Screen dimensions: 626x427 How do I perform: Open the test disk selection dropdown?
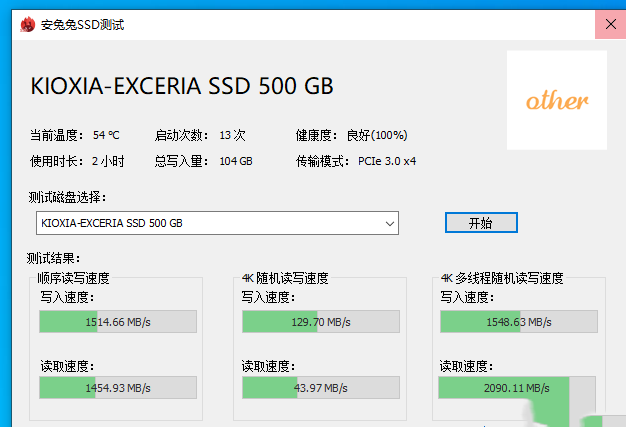(217, 223)
